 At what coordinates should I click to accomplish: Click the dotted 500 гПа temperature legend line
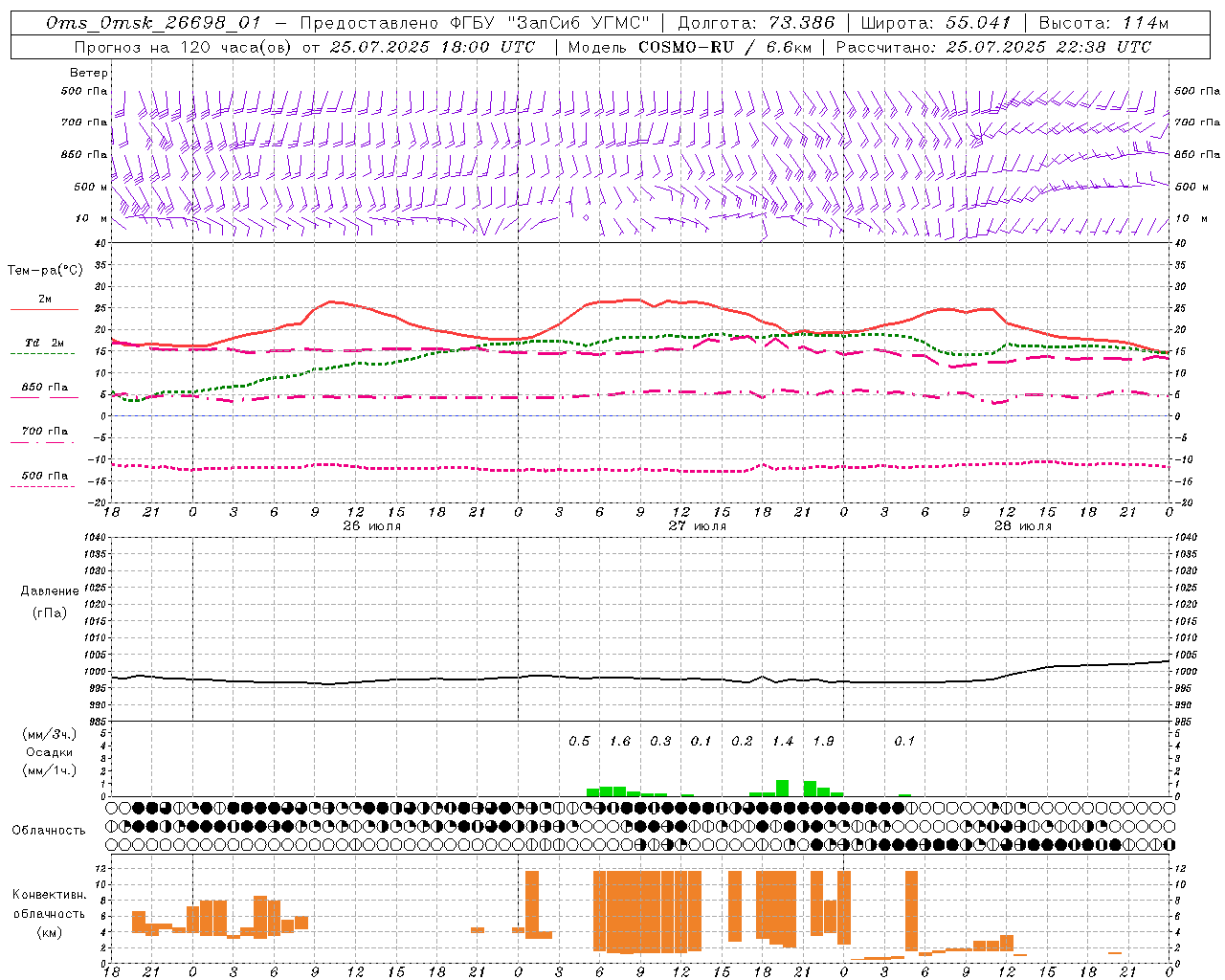coord(42,486)
